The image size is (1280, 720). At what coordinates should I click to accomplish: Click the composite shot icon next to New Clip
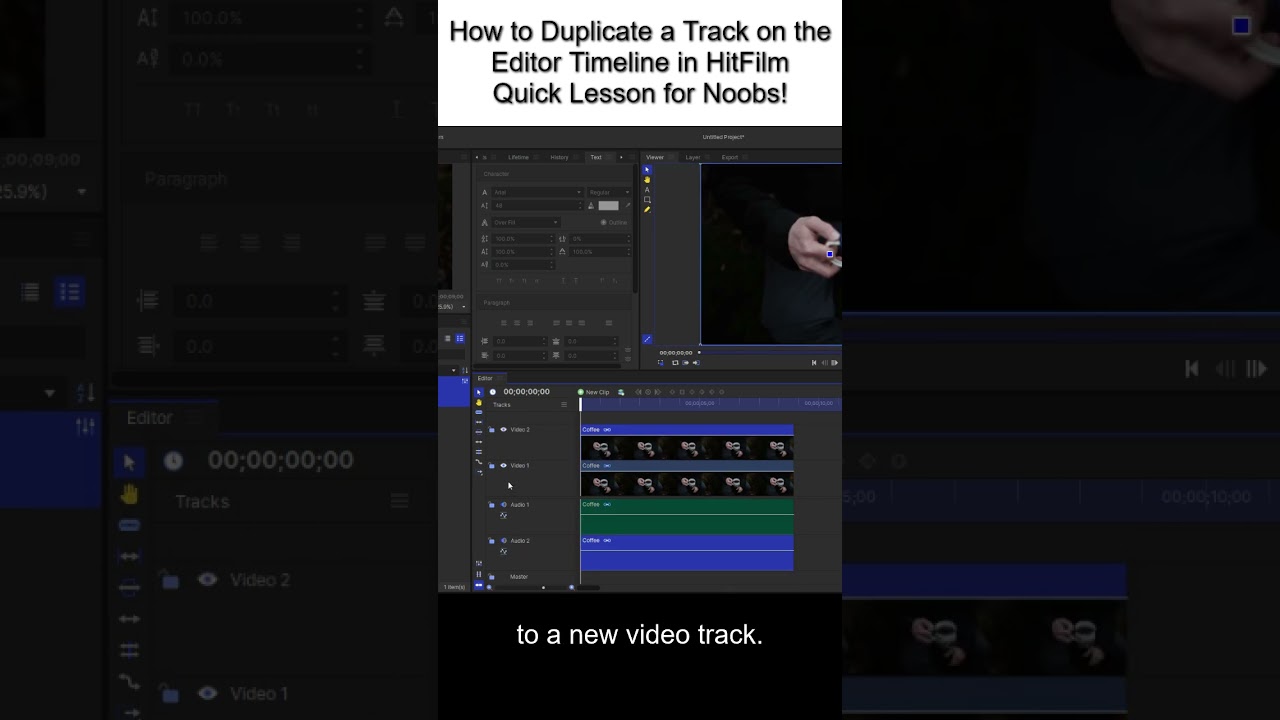(x=621, y=392)
